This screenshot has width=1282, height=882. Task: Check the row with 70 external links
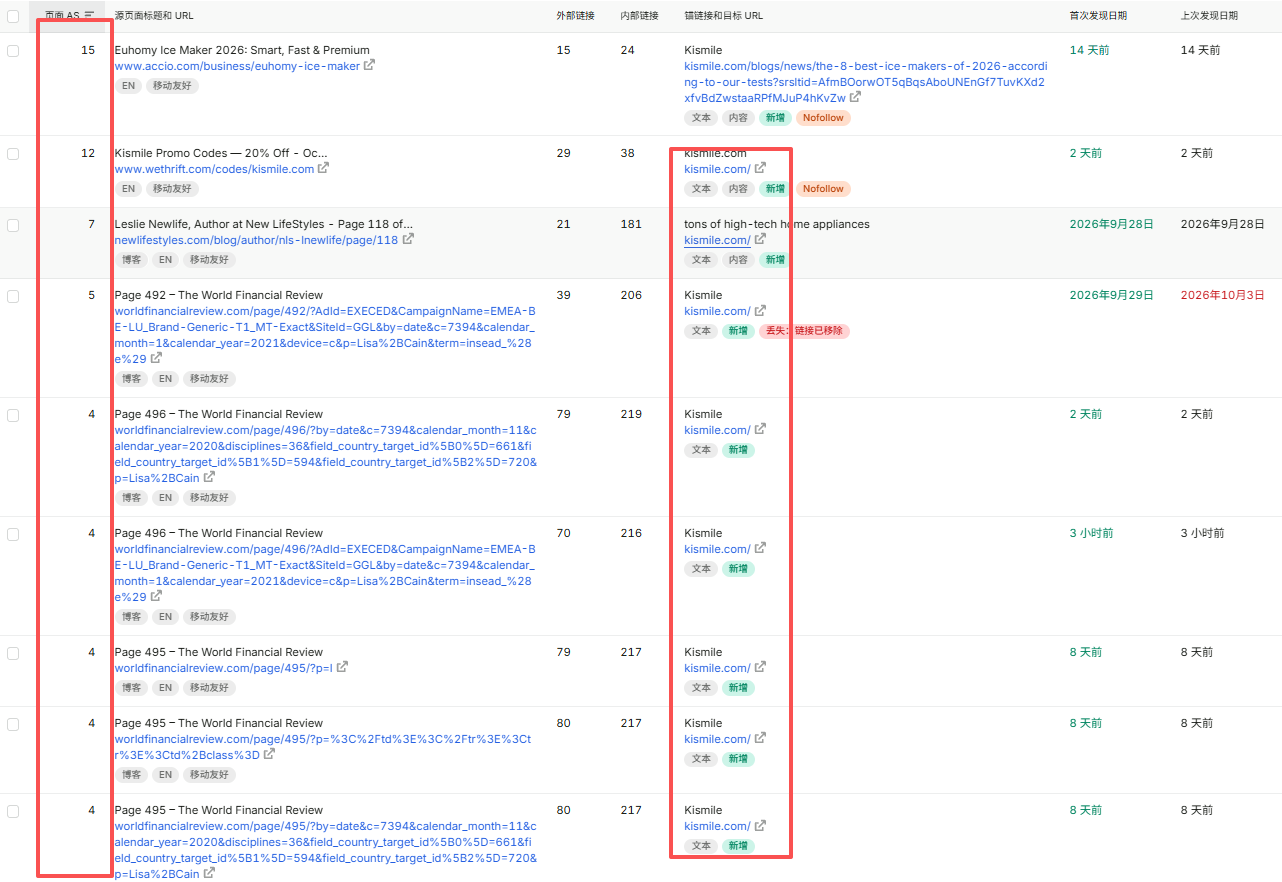[13, 533]
